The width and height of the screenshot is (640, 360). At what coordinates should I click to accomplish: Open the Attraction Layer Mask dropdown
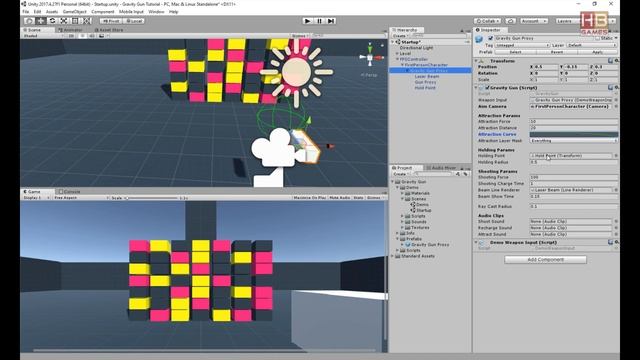(573, 140)
